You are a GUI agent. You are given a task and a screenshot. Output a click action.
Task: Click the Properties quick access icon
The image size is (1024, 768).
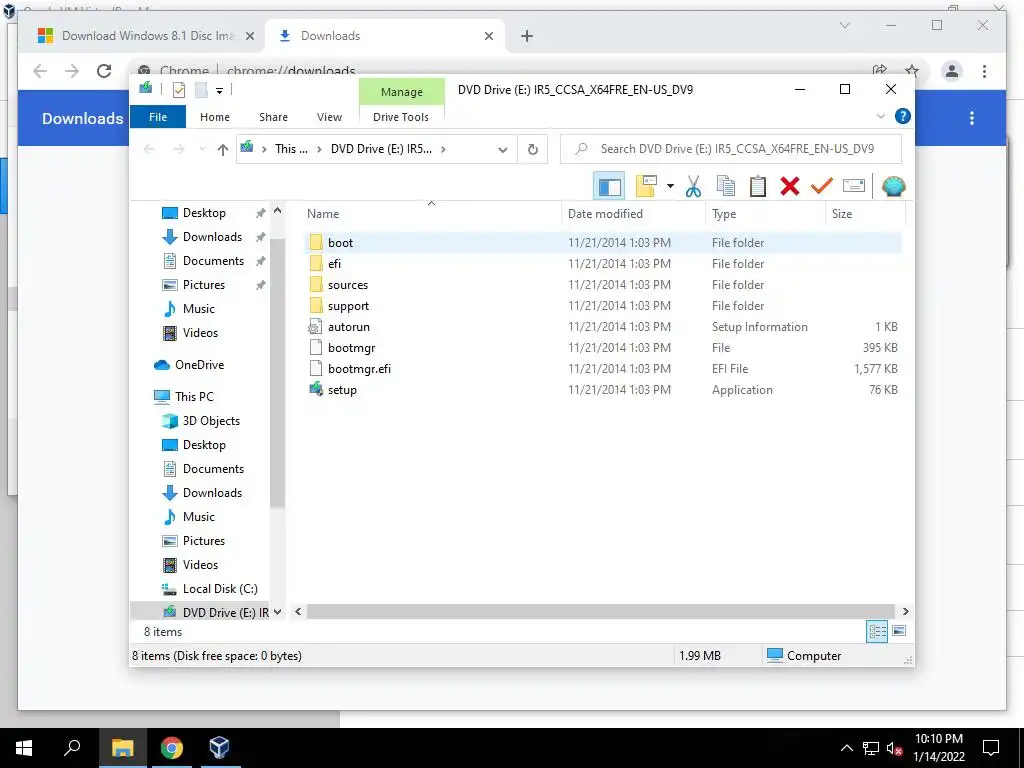coord(179,90)
